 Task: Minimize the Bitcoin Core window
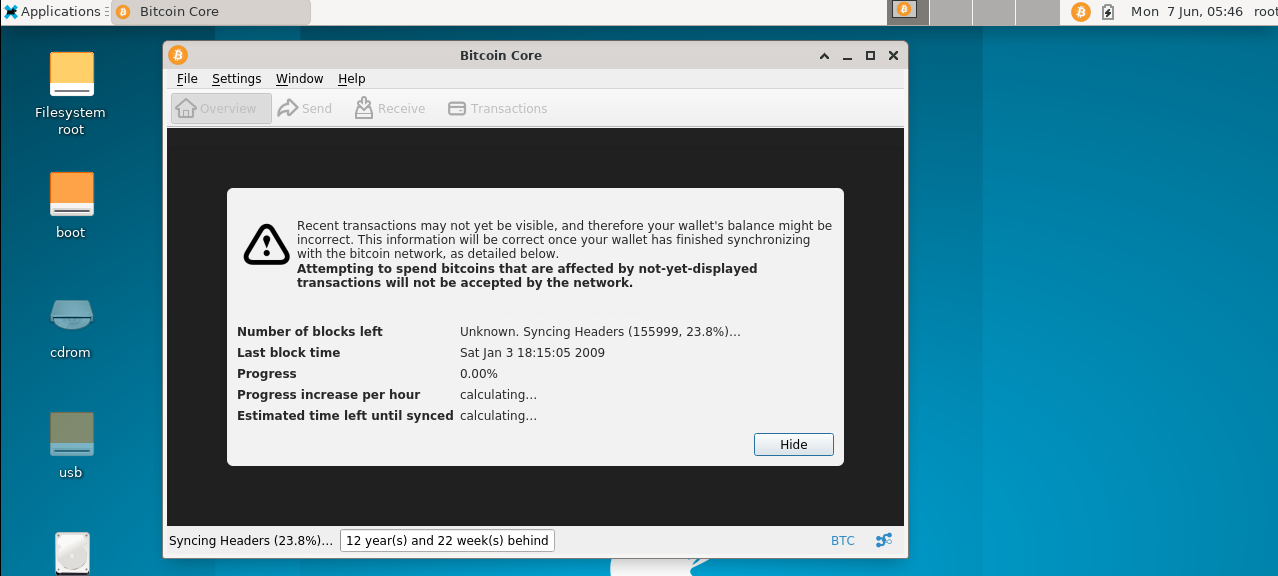pyautogui.click(x=847, y=56)
